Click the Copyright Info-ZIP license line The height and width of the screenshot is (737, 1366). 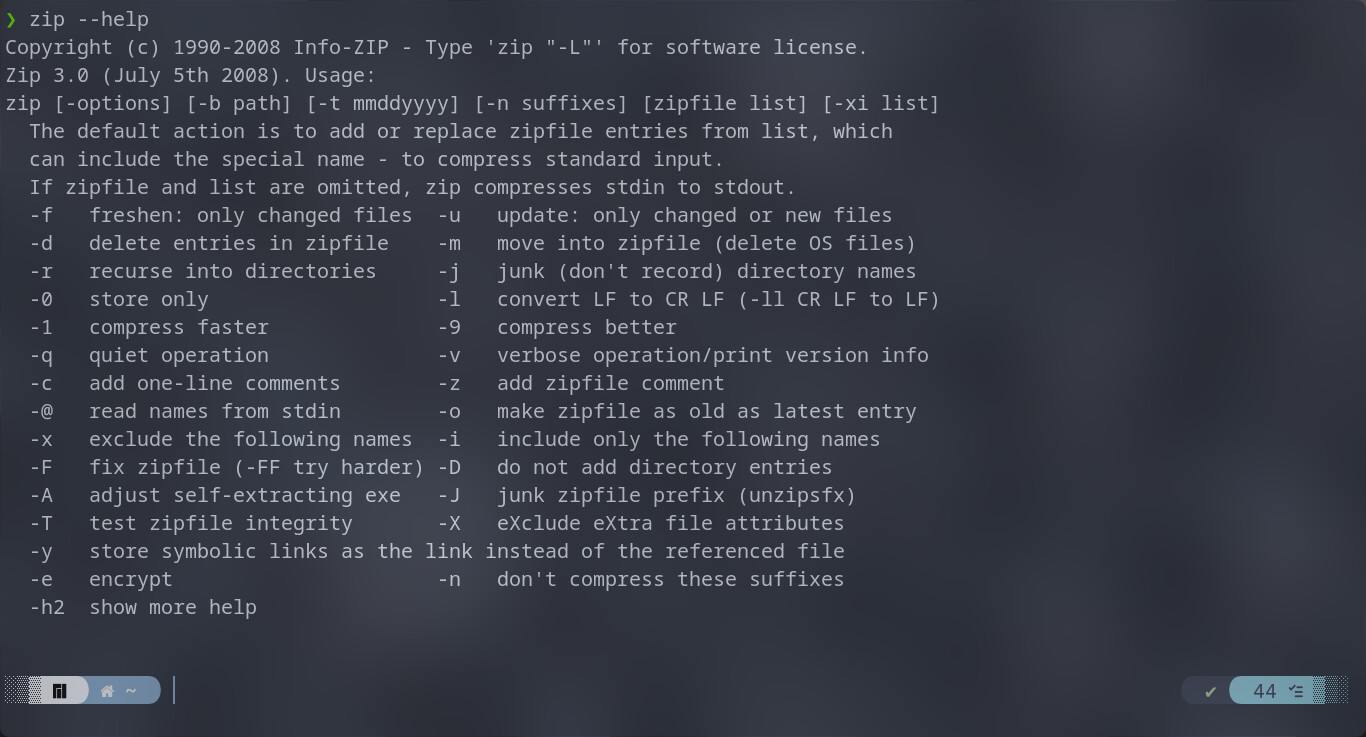coord(437,47)
